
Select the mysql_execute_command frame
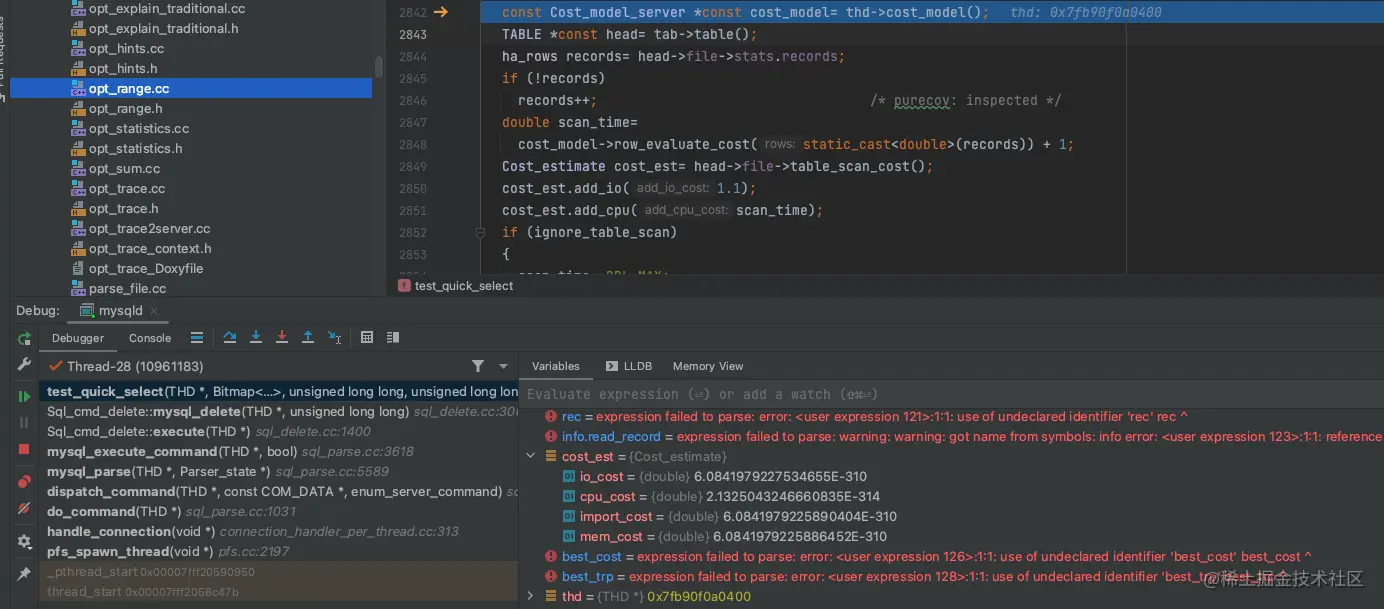point(279,451)
